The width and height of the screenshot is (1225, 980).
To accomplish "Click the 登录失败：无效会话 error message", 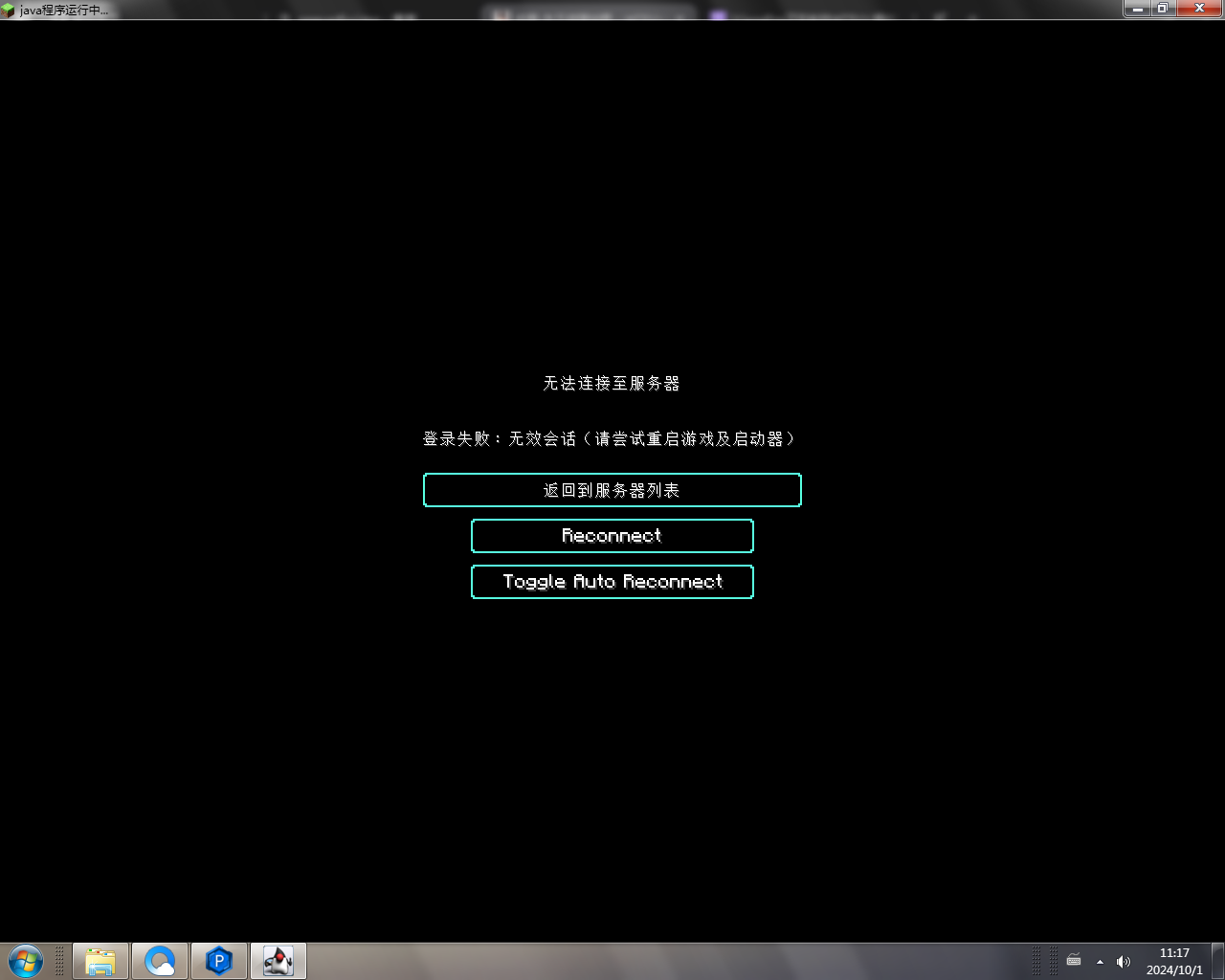I will (x=612, y=438).
